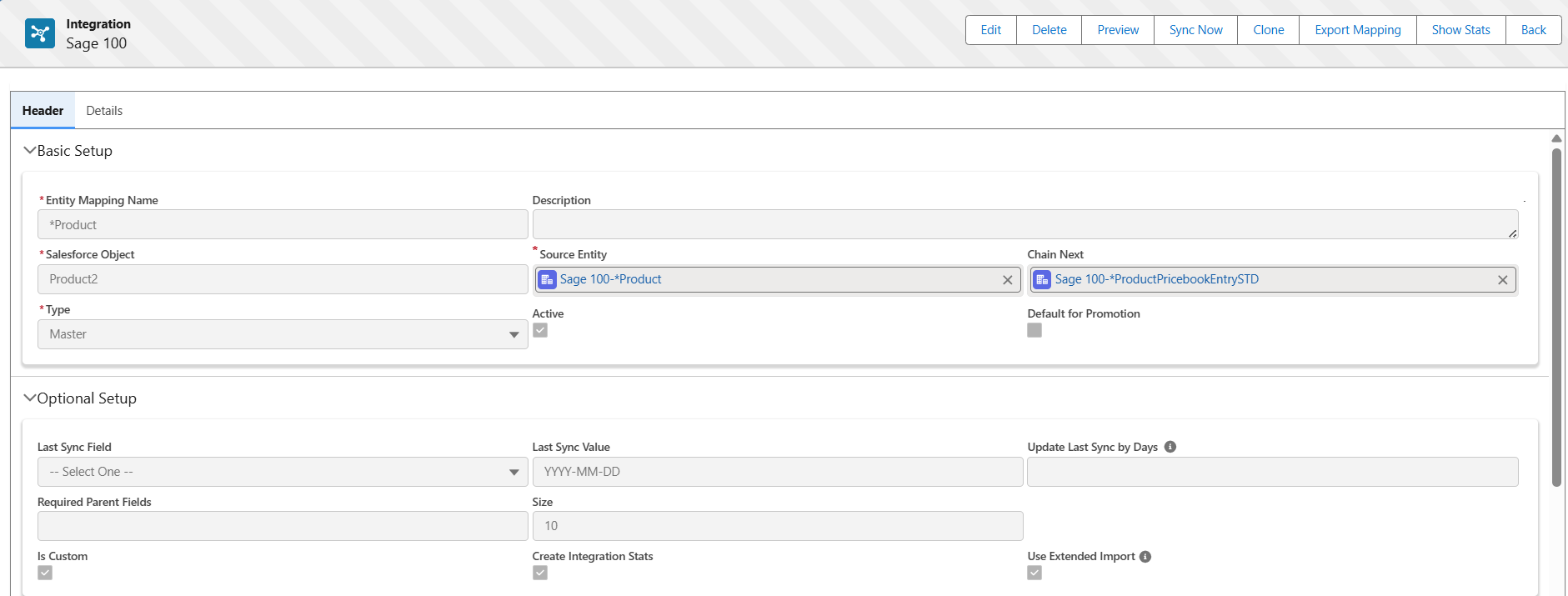Toggle the Is Custom checkbox
This screenshot has height=596, width=1568.
pyautogui.click(x=45, y=573)
